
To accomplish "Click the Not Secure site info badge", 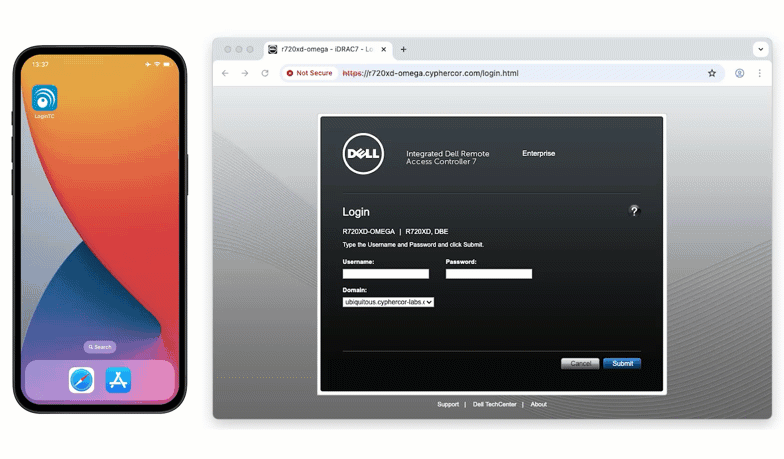I will point(309,73).
